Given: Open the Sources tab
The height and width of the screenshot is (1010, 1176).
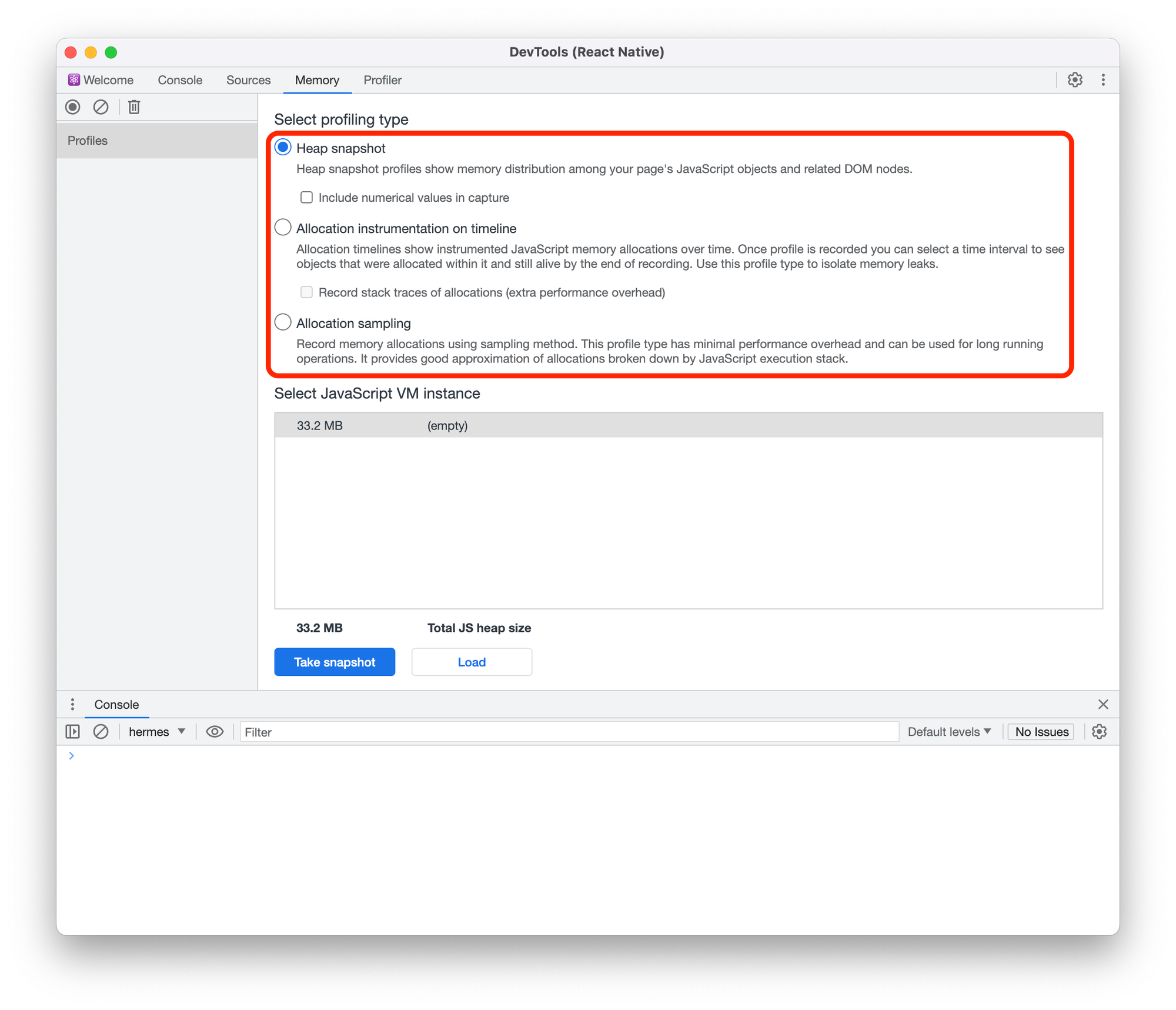Looking at the screenshot, I should tap(248, 80).
